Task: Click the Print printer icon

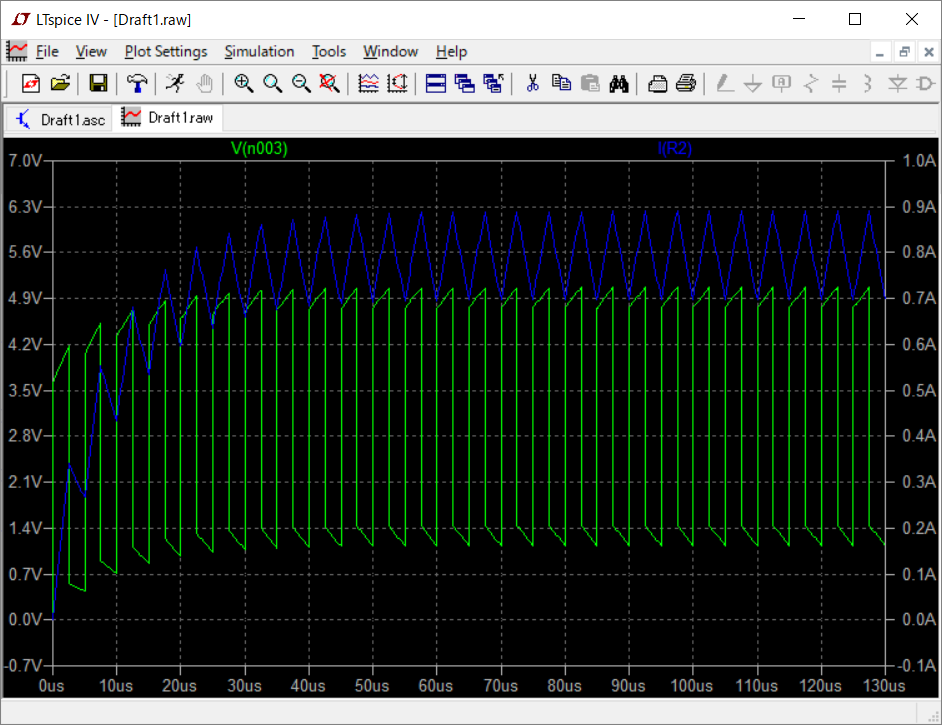Action: [x=686, y=83]
